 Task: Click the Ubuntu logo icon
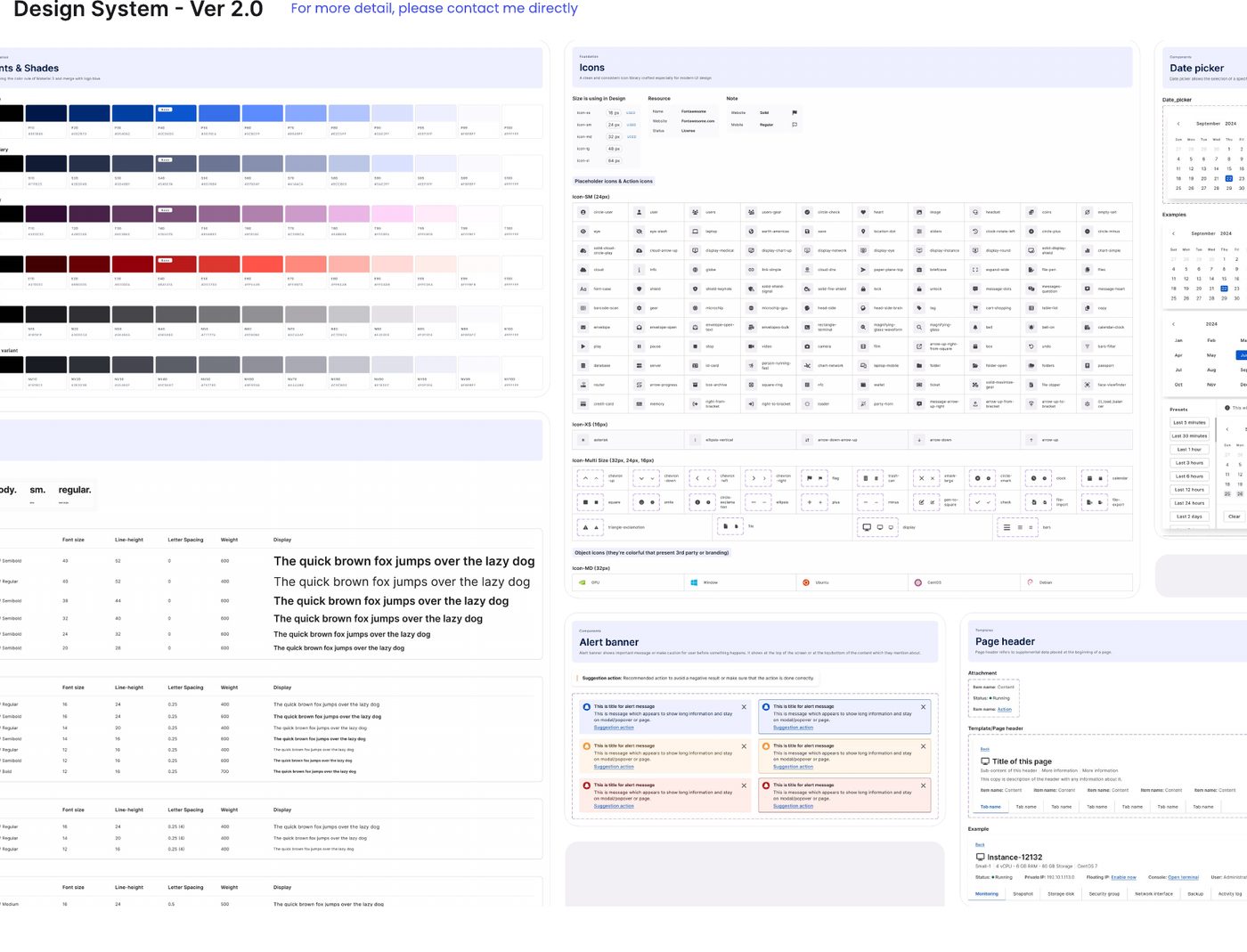click(x=806, y=582)
